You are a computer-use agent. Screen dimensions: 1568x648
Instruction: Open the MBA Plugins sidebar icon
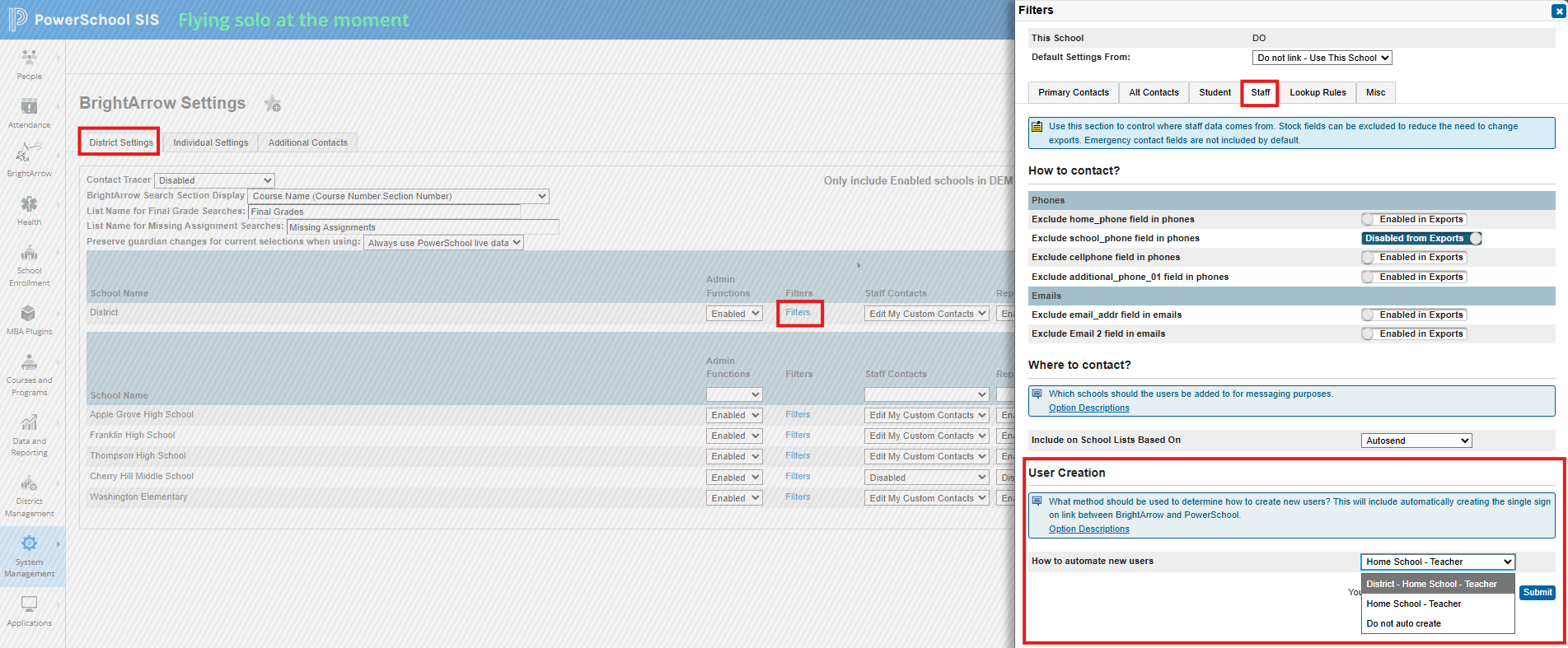pos(29,313)
